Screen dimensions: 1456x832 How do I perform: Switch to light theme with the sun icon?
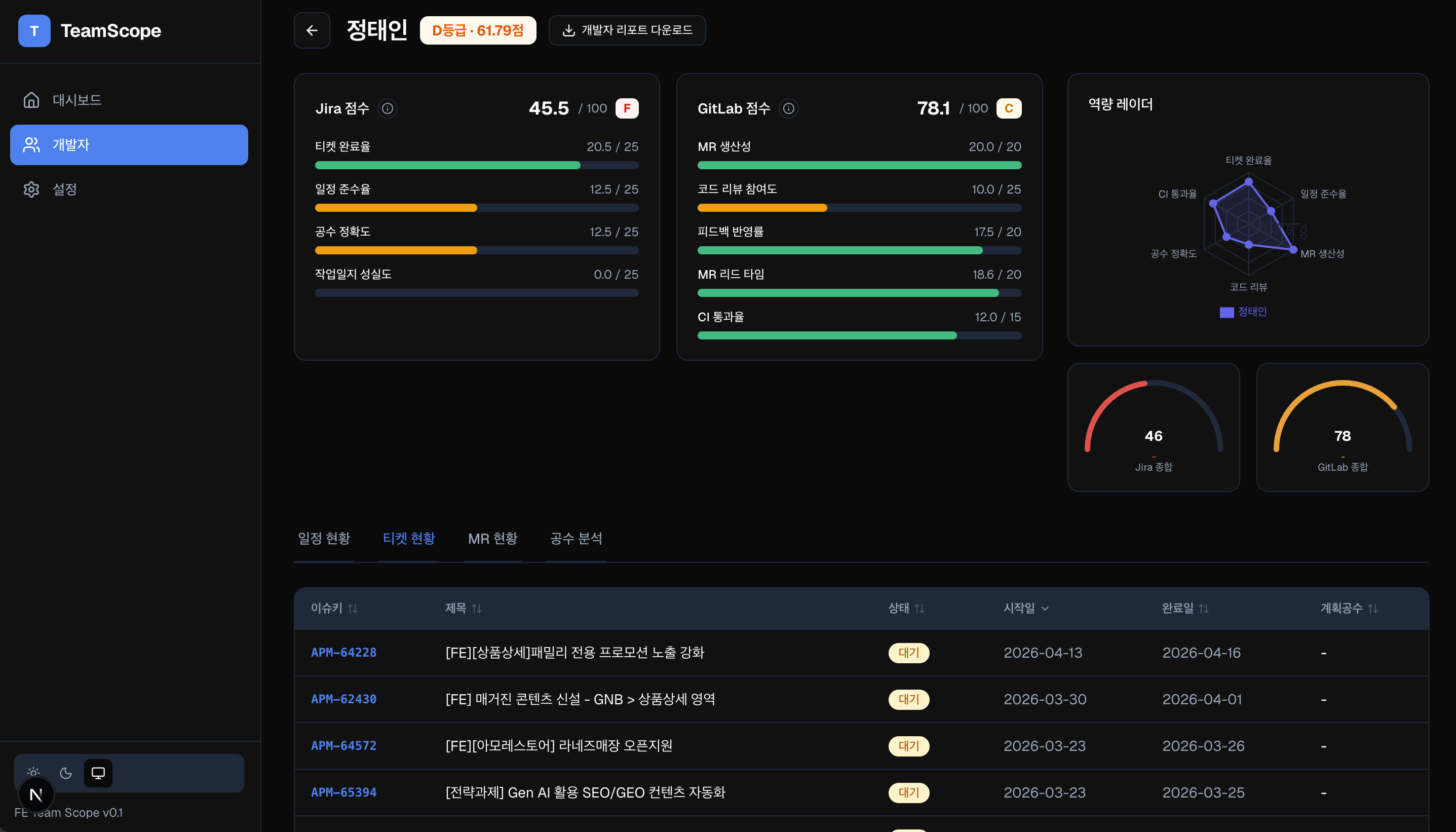(34, 772)
